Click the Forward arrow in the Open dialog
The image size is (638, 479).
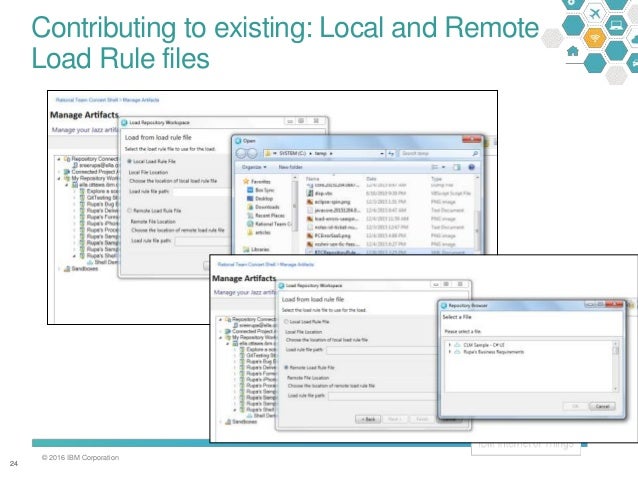pyautogui.click(x=252, y=153)
